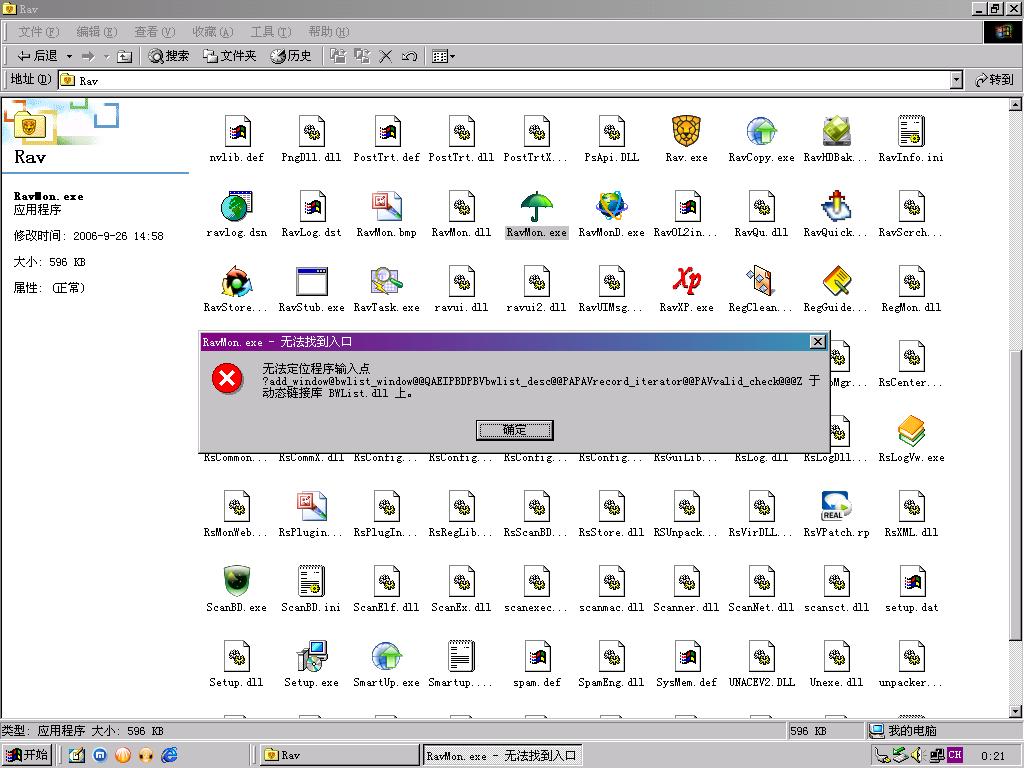Select the Rav.exe lion icon
The height and width of the screenshot is (768, 1024).
point(686,131)
